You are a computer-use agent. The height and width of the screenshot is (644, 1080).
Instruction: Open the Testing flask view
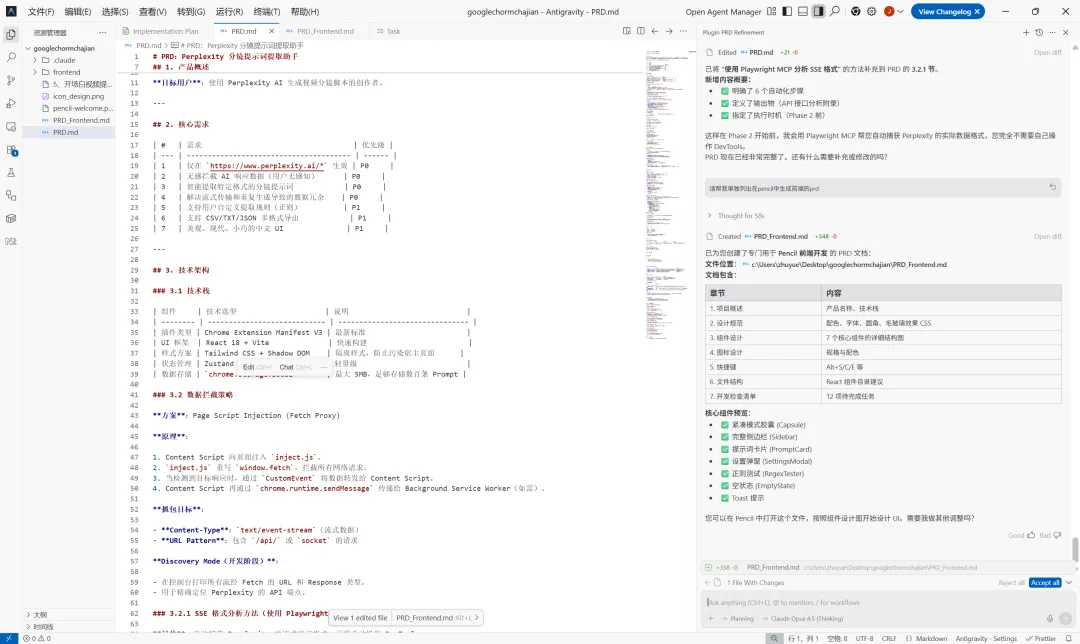coord(11,173)
